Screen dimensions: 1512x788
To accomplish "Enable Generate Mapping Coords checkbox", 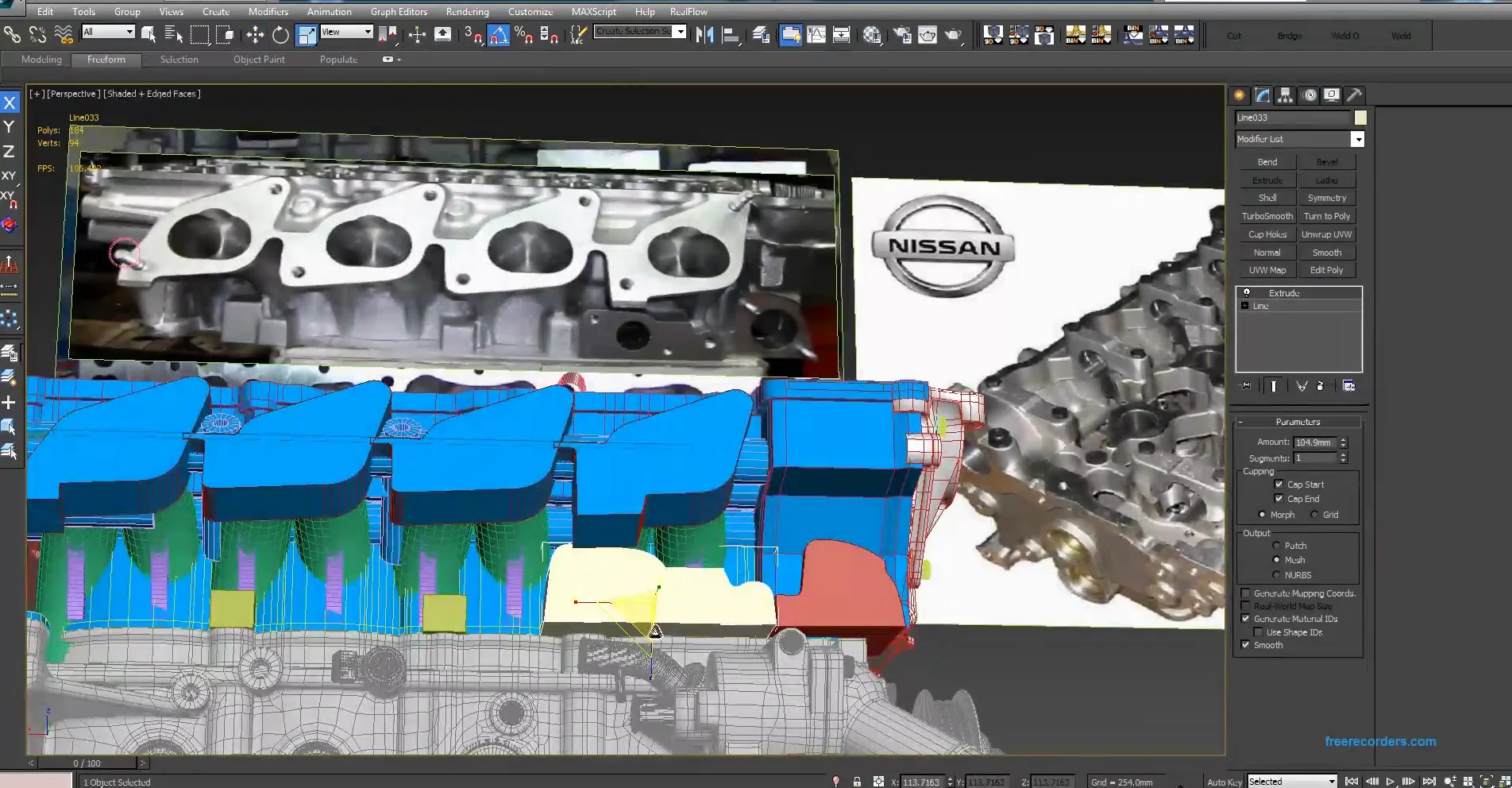I will tap(1245, 593).
